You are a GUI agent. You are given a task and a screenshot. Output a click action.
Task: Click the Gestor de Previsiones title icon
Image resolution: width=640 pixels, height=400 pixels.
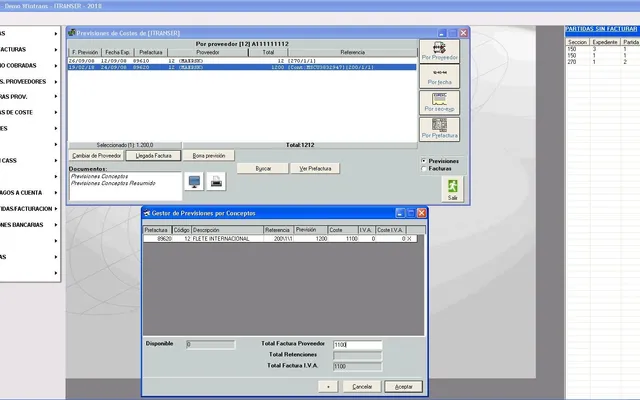pyautogui.click(x=147, y=213)
